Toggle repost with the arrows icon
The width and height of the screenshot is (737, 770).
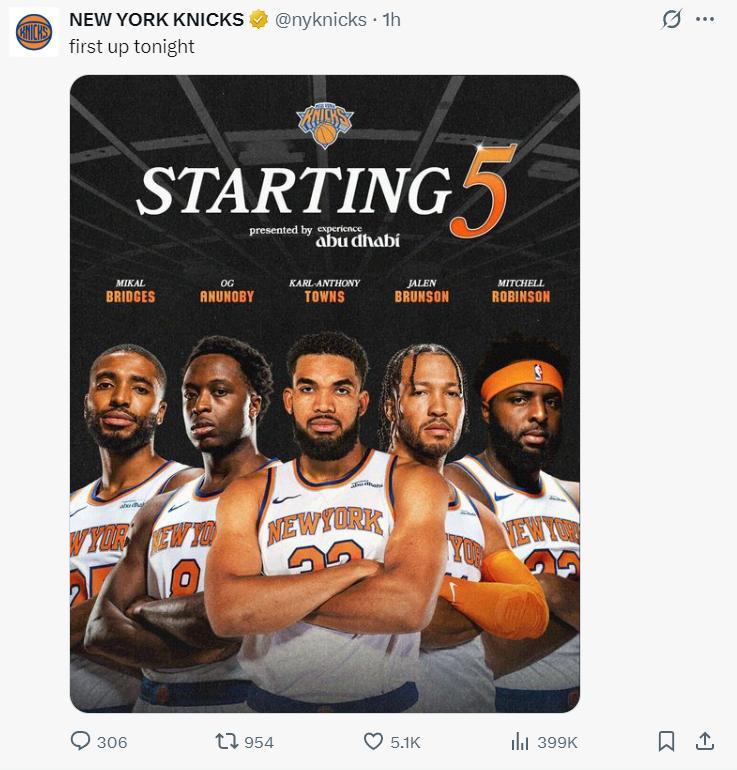click(x=227, y=741)
